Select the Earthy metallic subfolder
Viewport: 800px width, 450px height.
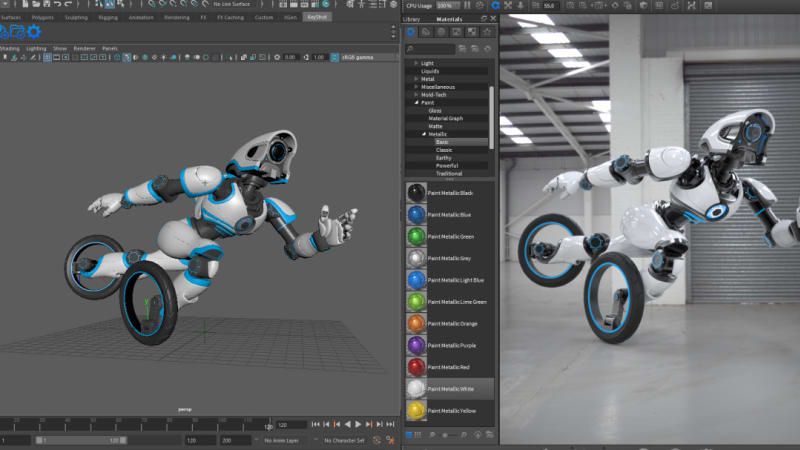point(443,158)
